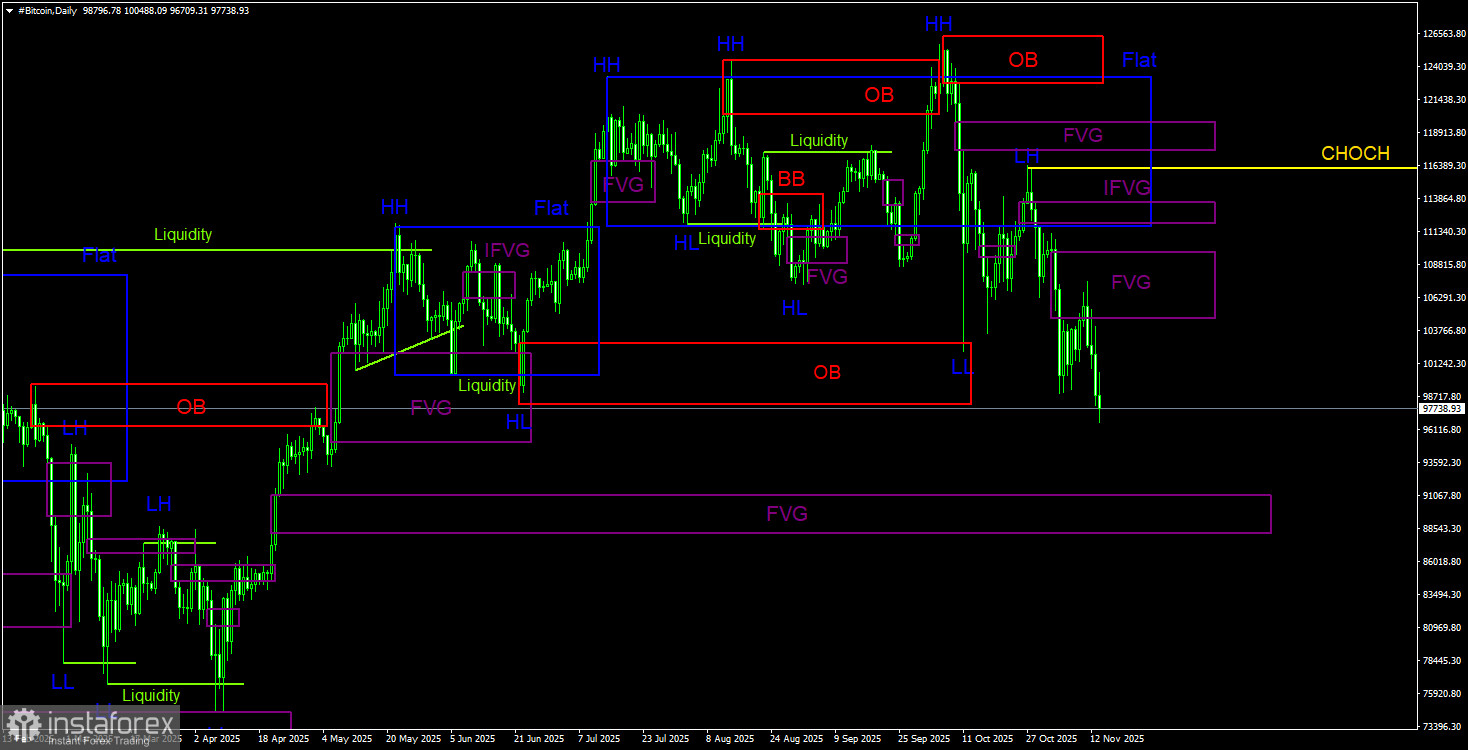The height and width of the screenshot is (750, 1468).
Task: Click the 113864.80 price axis label
Action: [x=1442, y=199]
